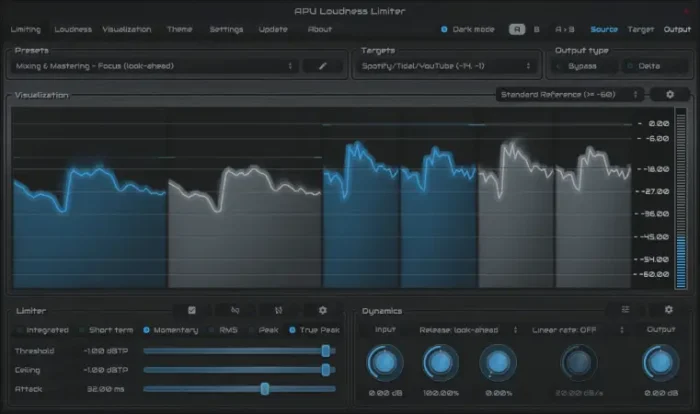This screenshot has width=700, height=414.
Task: Open the Loudness menu
Action: 73,29
